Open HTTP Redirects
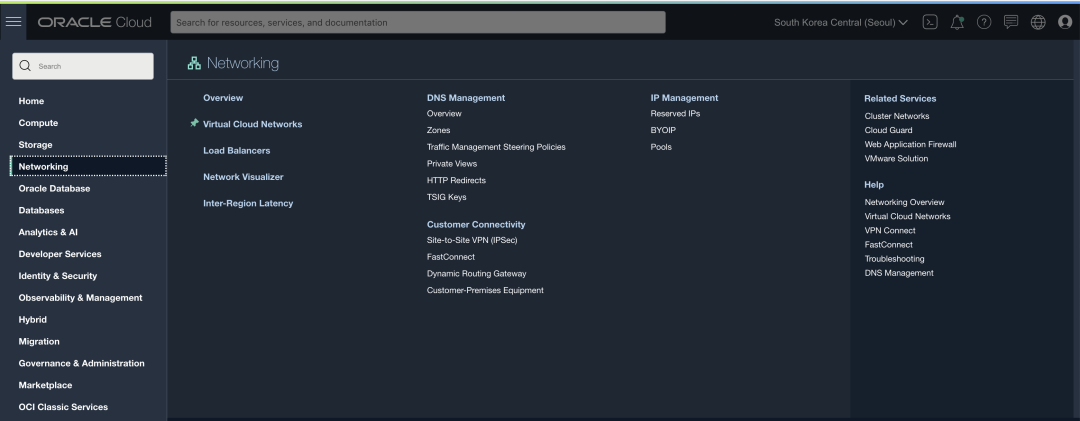 pos(457,180)
